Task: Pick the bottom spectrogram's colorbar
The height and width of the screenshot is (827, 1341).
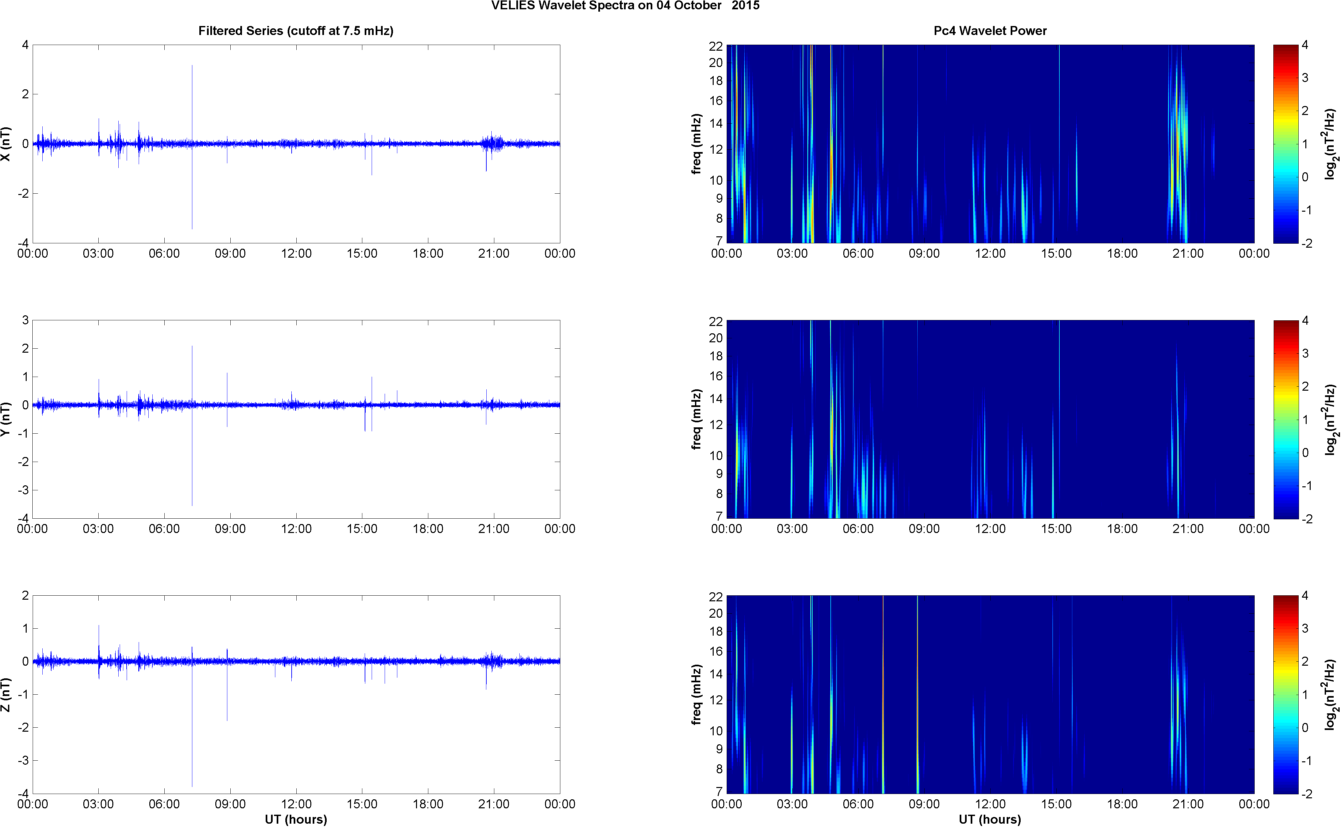Action: (x=1285, y=694)
